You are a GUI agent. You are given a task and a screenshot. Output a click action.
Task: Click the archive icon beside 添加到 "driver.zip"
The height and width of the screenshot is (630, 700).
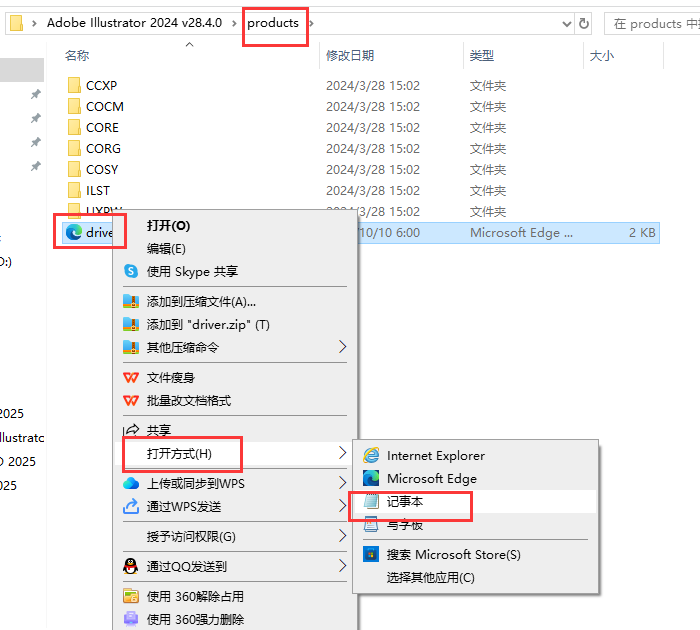click(131, 324)
